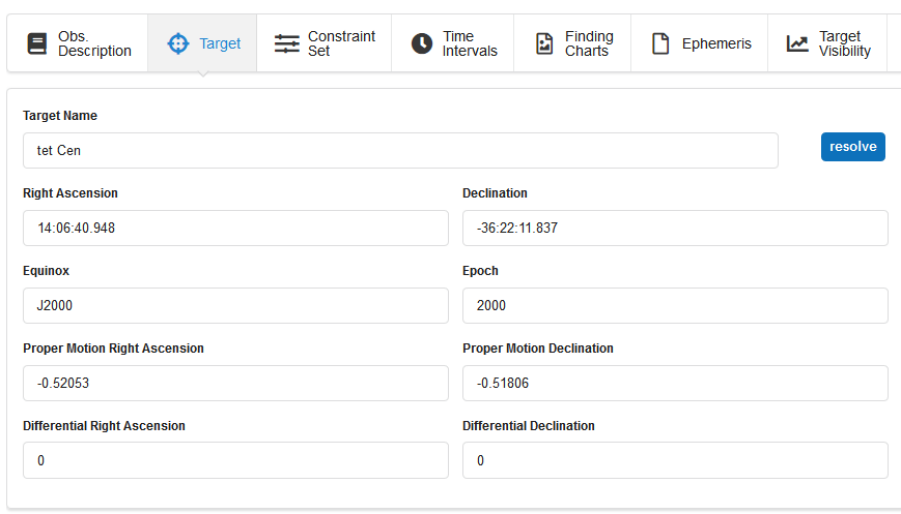901x514 pixels.
Task: Edit the Equinox field showing J2000
Action: pos(235,306)
